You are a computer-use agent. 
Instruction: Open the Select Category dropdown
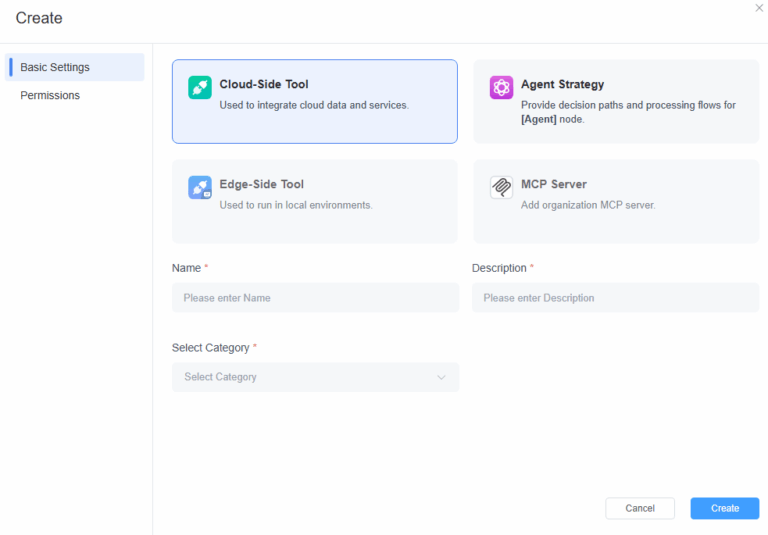point(315,377)
